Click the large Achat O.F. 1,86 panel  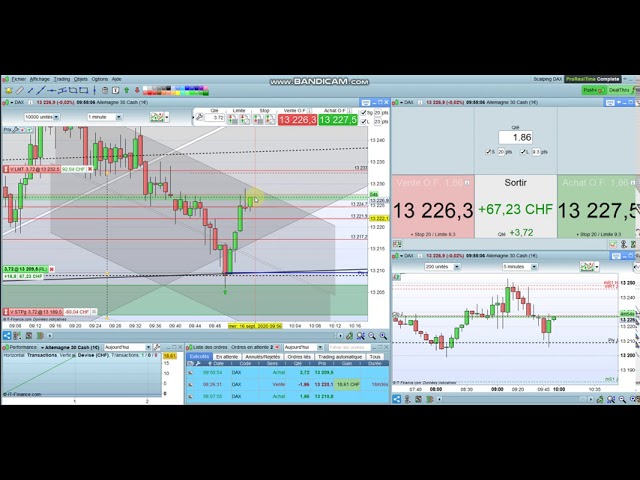[598, 207]
